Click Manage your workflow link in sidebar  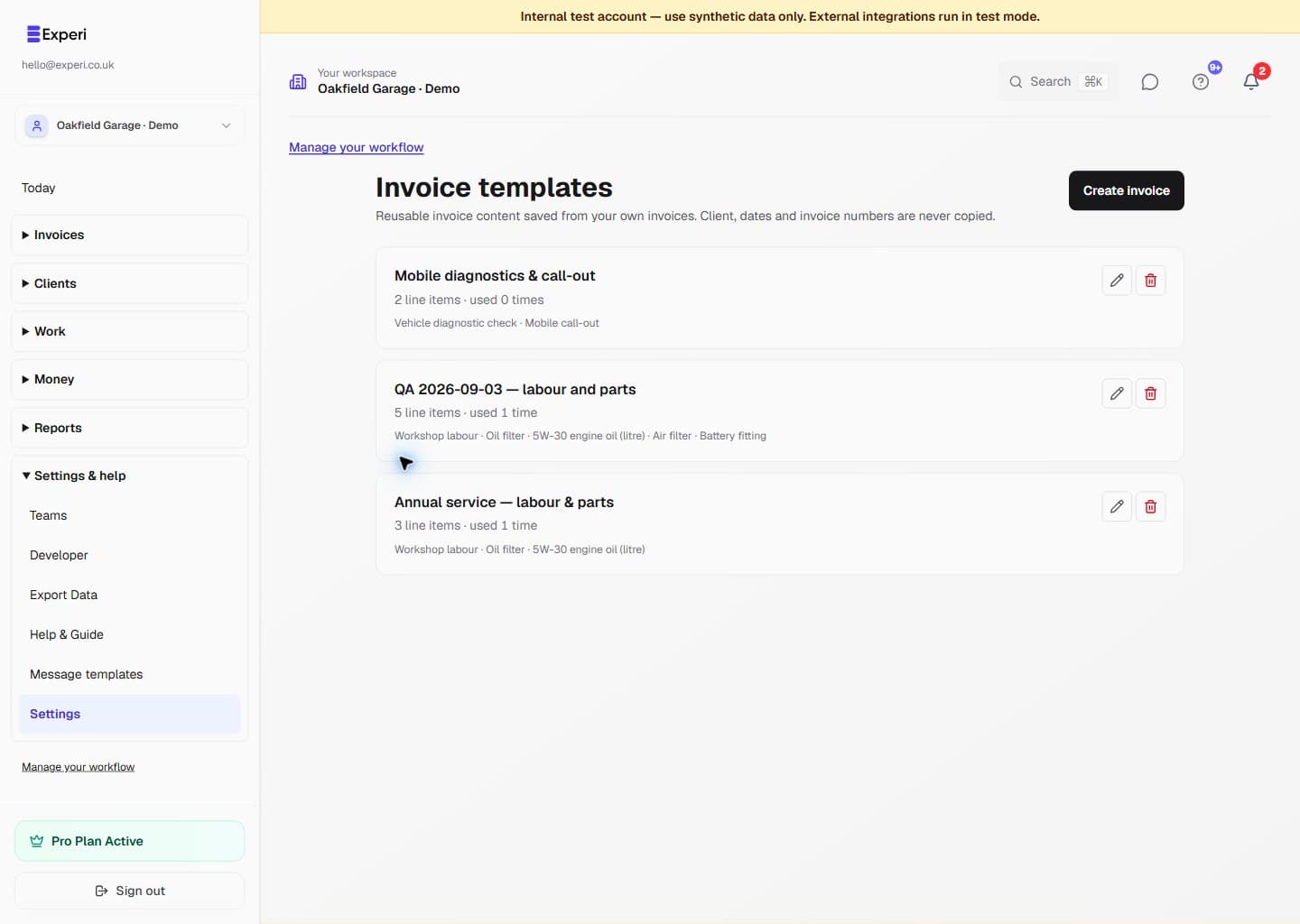78,767
